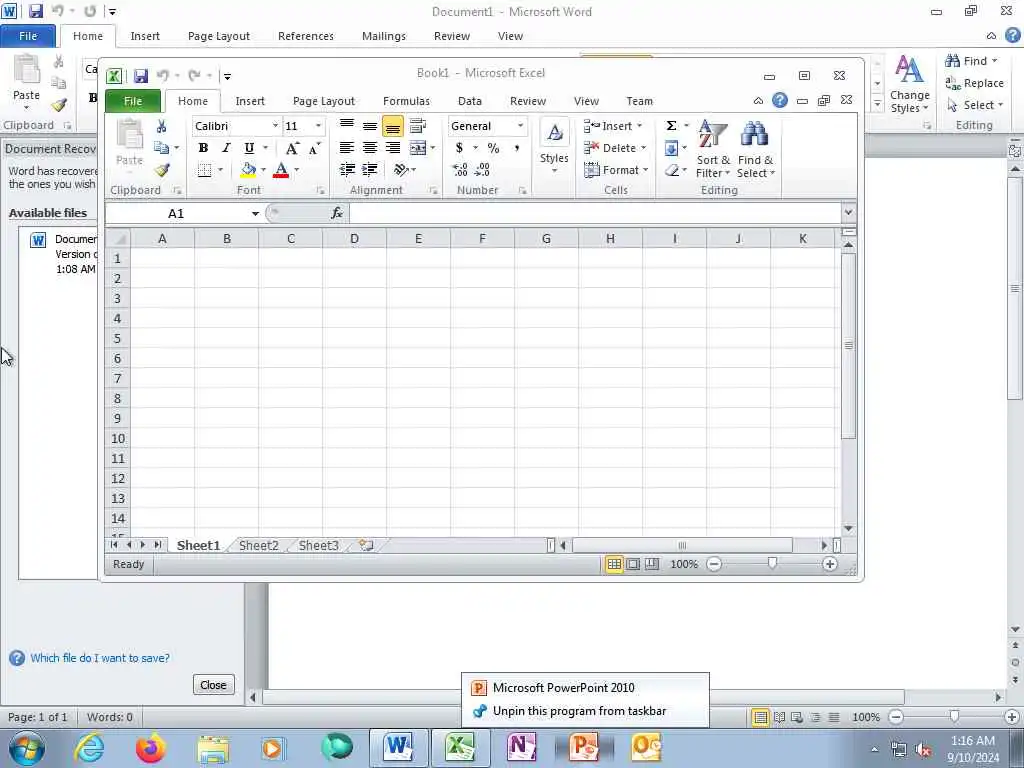This screenshot has height=768, width=1024.
Task: Click Merge & Center icon
Action: 418,148
